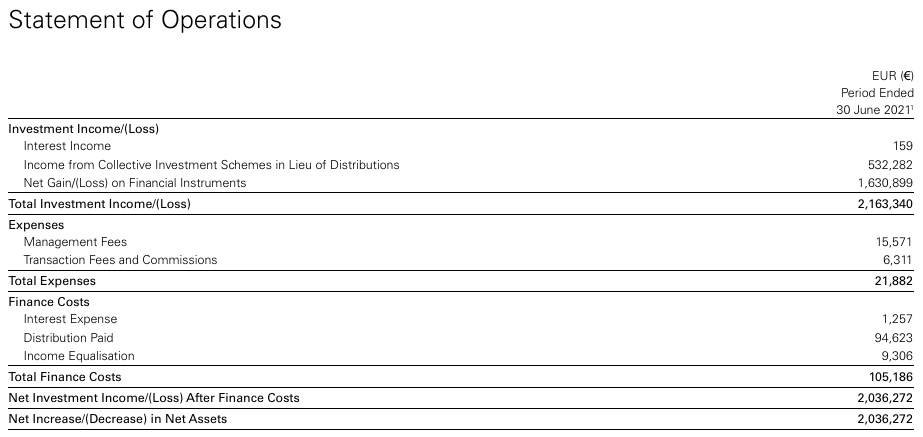Click the Total Expenses value 21,882
The height and width of the screenshot is (437, 923).
click(895, 281)
